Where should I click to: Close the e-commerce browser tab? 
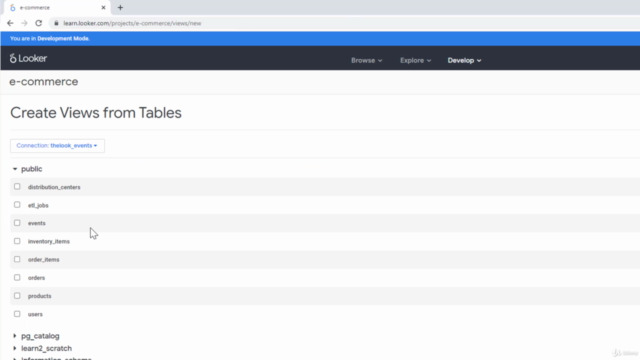[103, 7]
